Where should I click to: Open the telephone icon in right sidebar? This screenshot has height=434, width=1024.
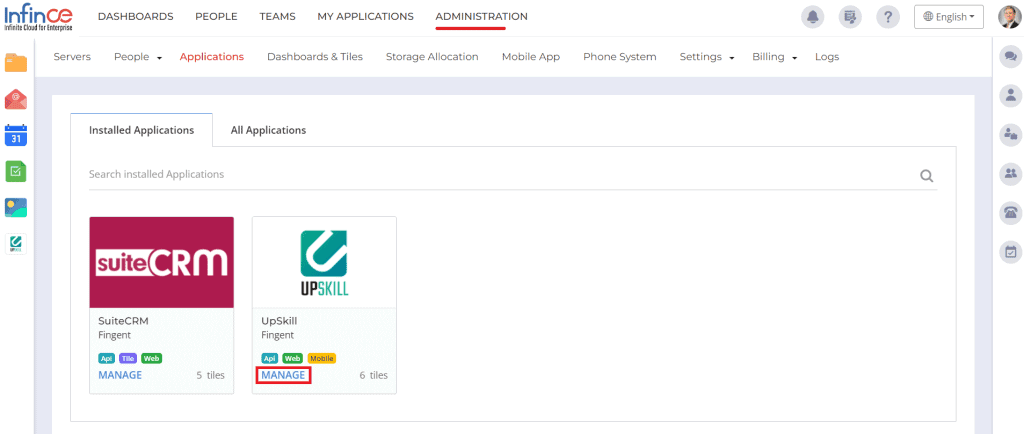click(1011, 213)
